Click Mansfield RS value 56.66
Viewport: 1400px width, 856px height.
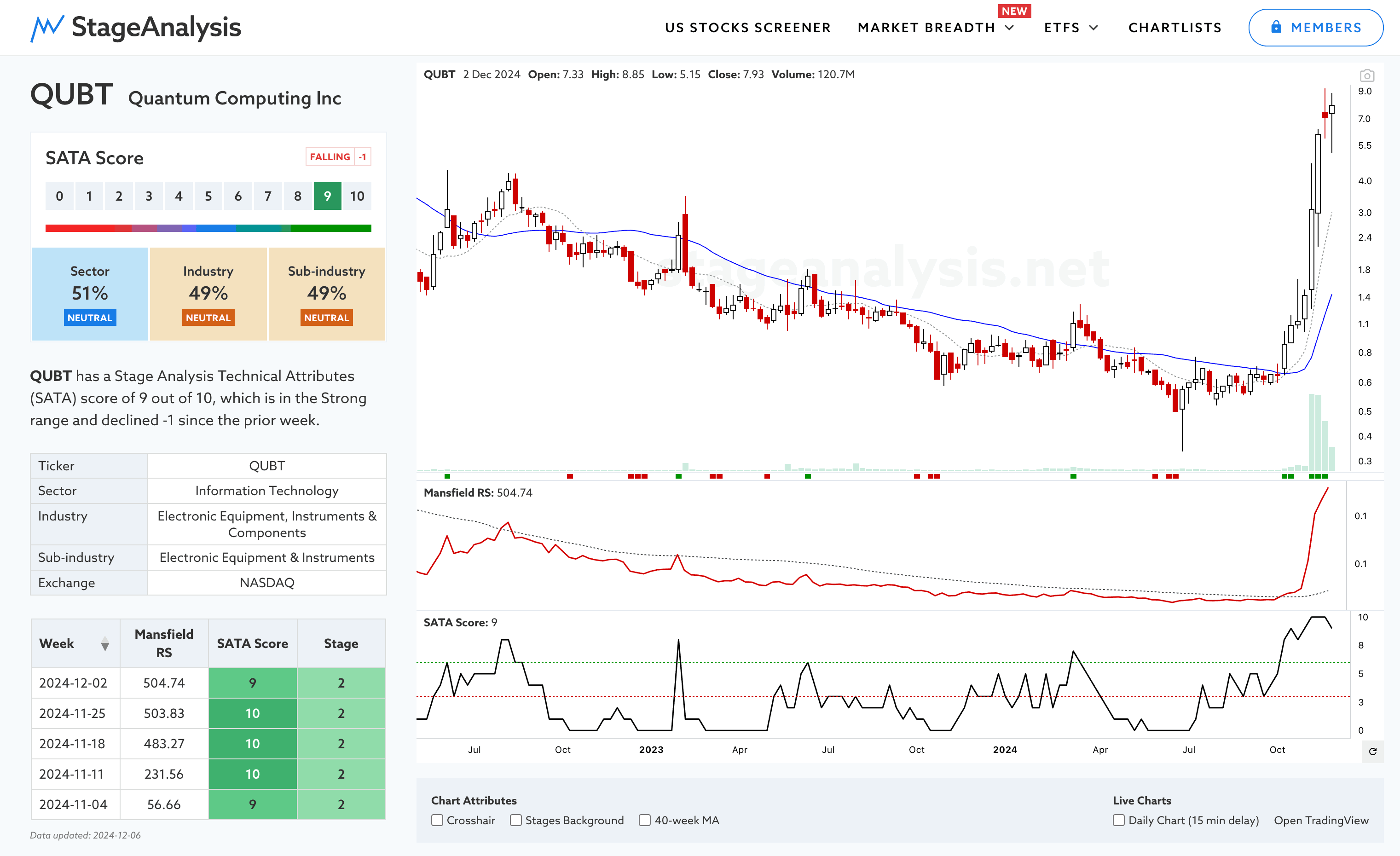[x=164, y=804]
